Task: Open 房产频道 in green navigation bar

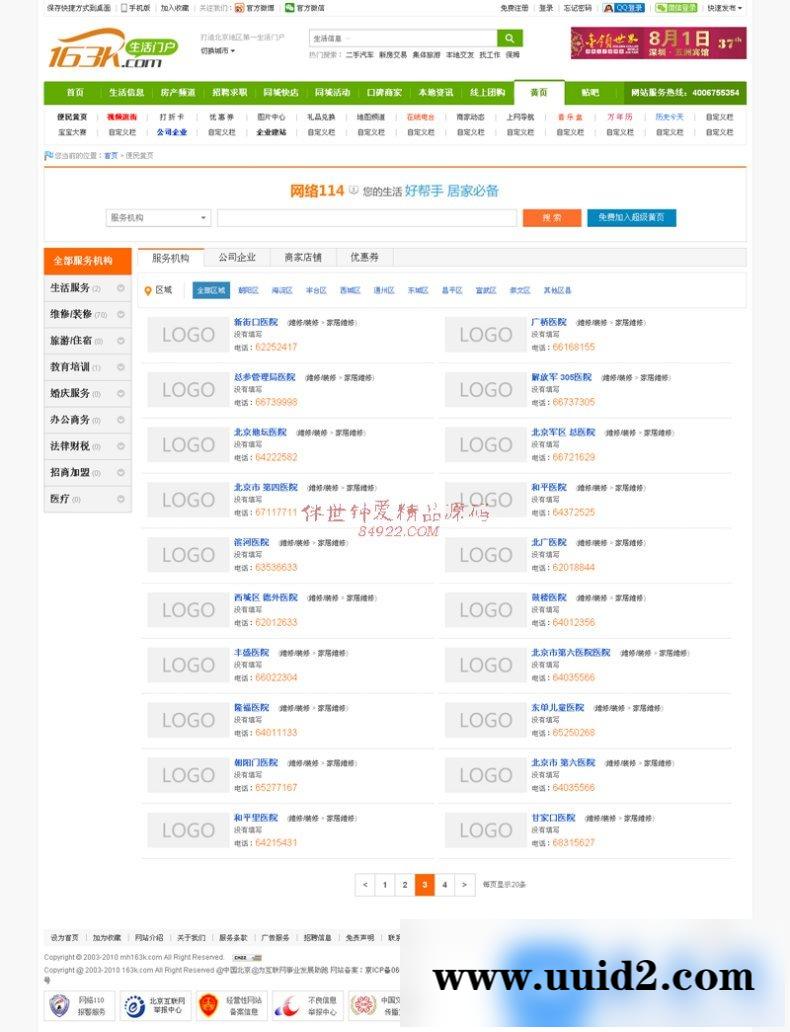Action: click(178, 93)
